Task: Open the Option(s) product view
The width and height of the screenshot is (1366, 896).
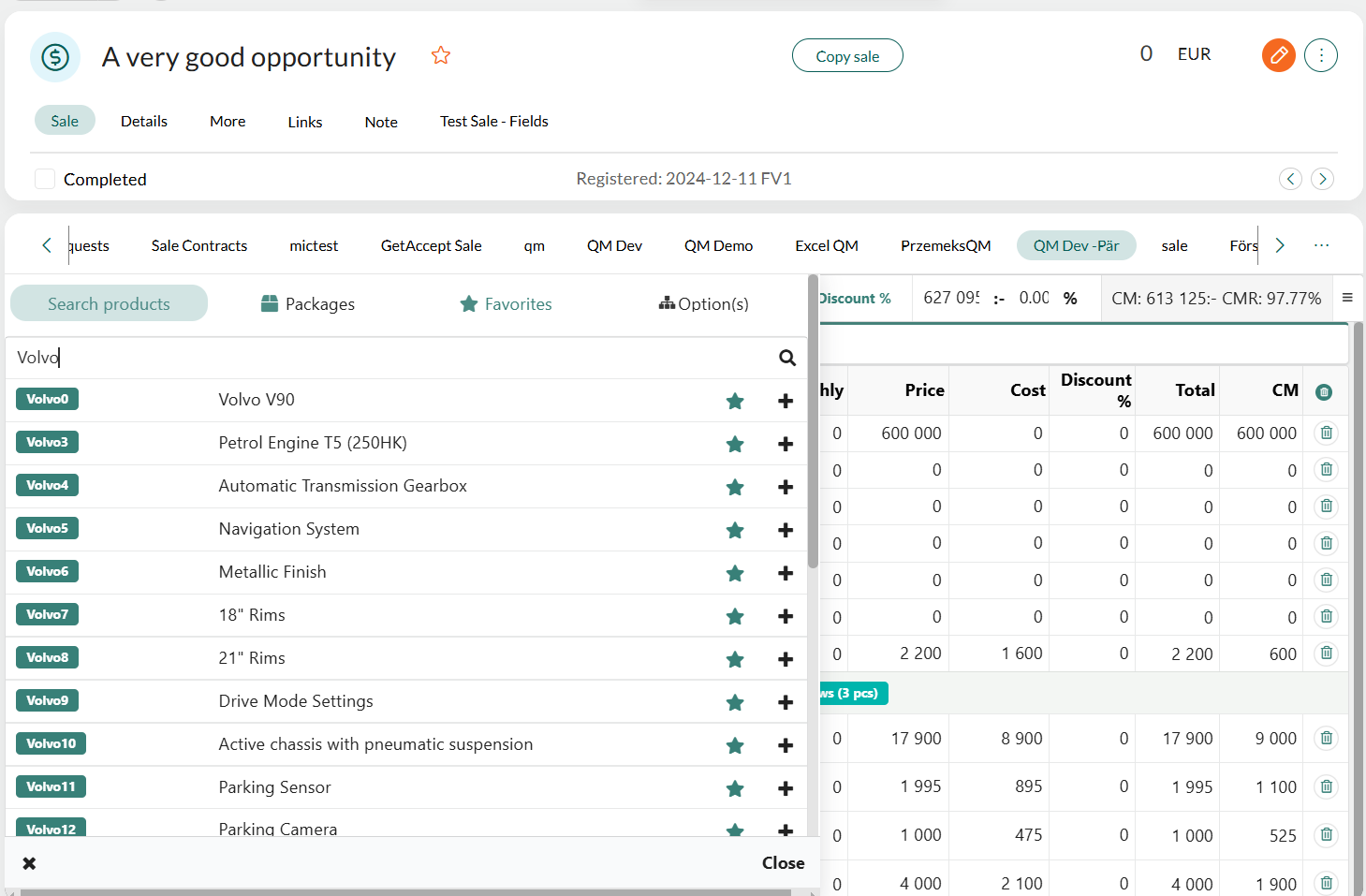Action: pyautogui.click(x=704, y=303)
